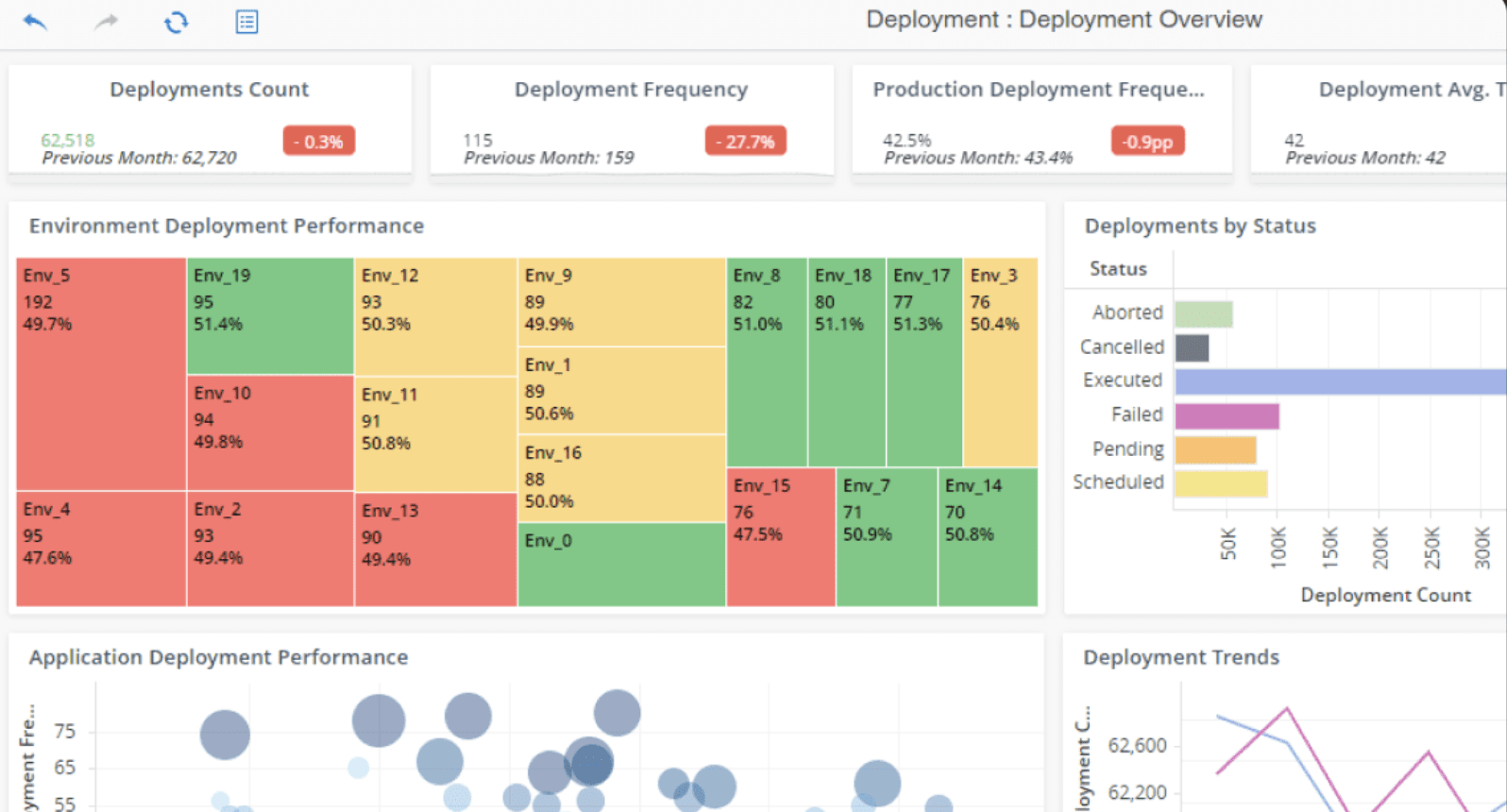Image resolution: width=1507 pixels, height=812 pixels.
Task: Select the Env_14 treemap tile
Action: (988, 537)
